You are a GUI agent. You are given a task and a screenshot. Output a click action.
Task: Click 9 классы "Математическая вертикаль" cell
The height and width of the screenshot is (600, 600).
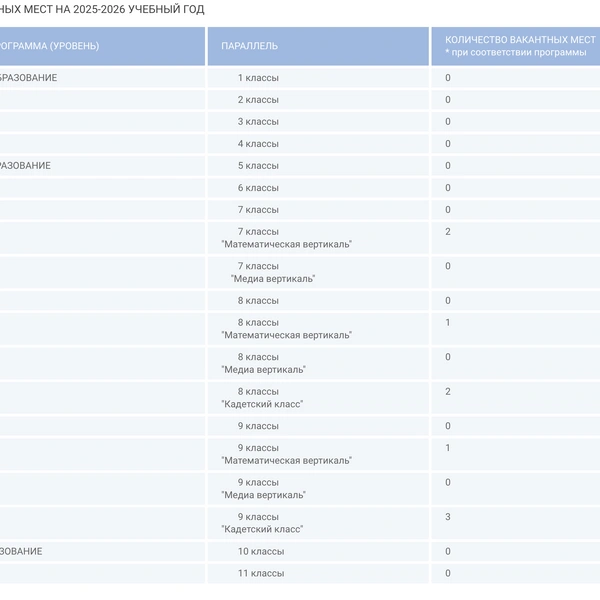tap(318, 454)
